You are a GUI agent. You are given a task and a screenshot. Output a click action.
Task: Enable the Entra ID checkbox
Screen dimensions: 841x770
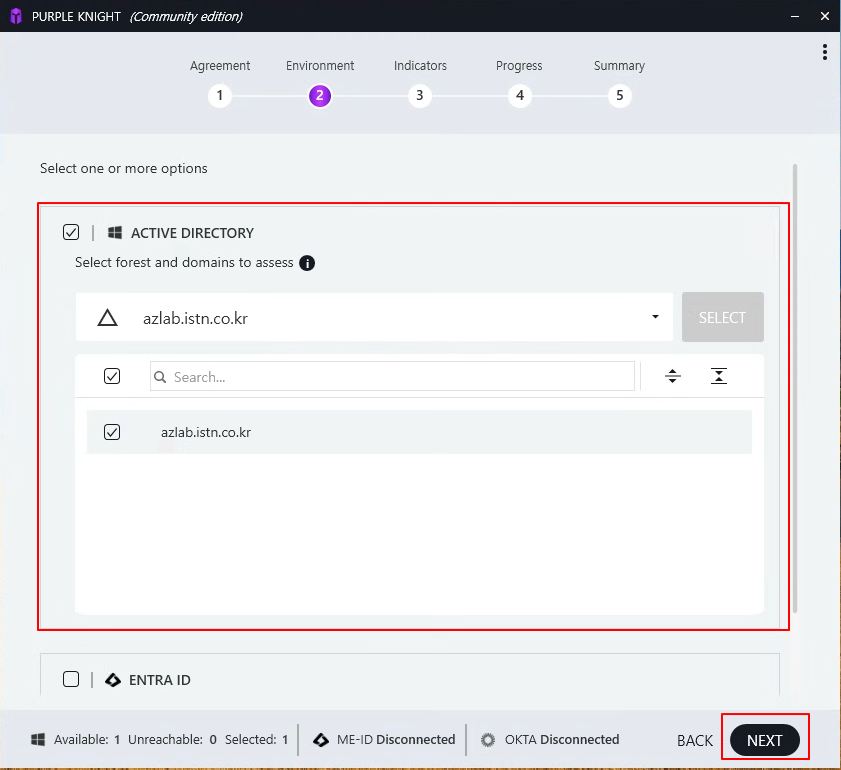click(71, 679)
